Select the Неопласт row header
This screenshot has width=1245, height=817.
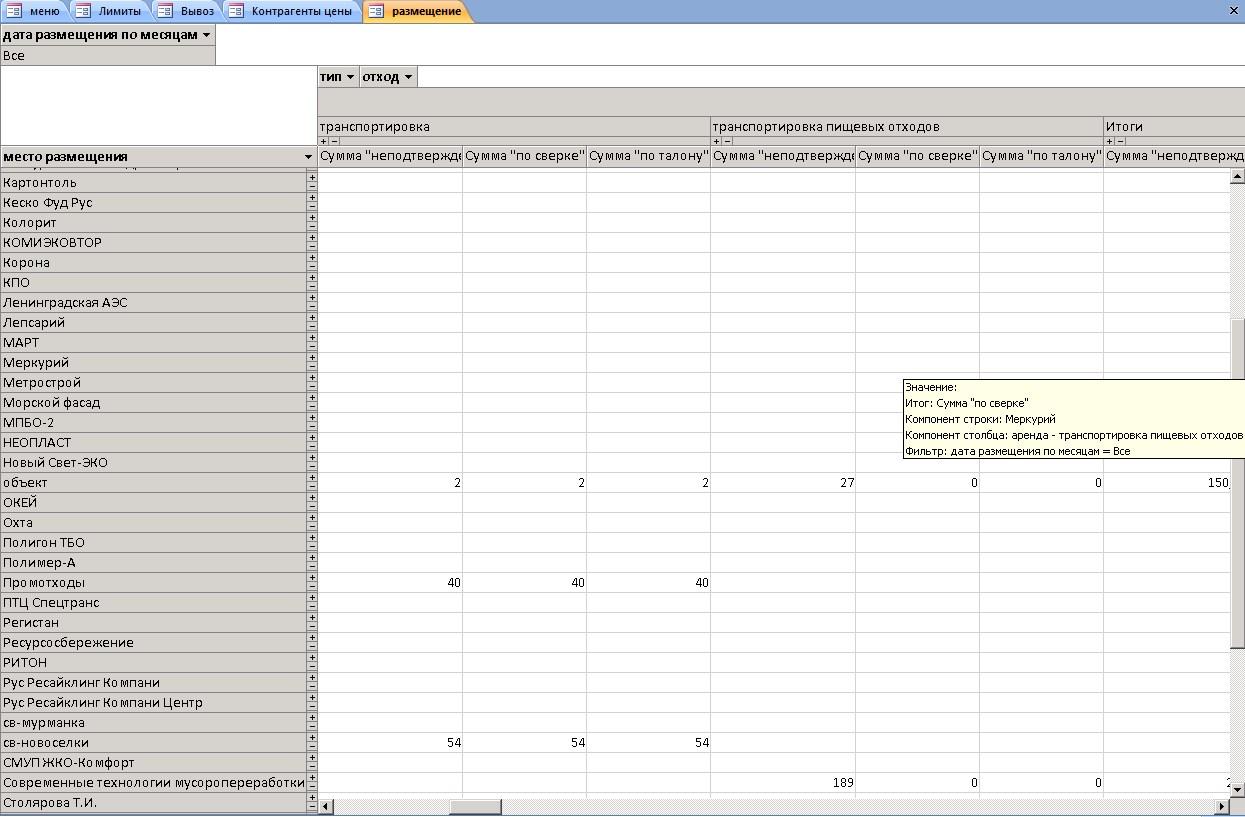coord(154,443)
